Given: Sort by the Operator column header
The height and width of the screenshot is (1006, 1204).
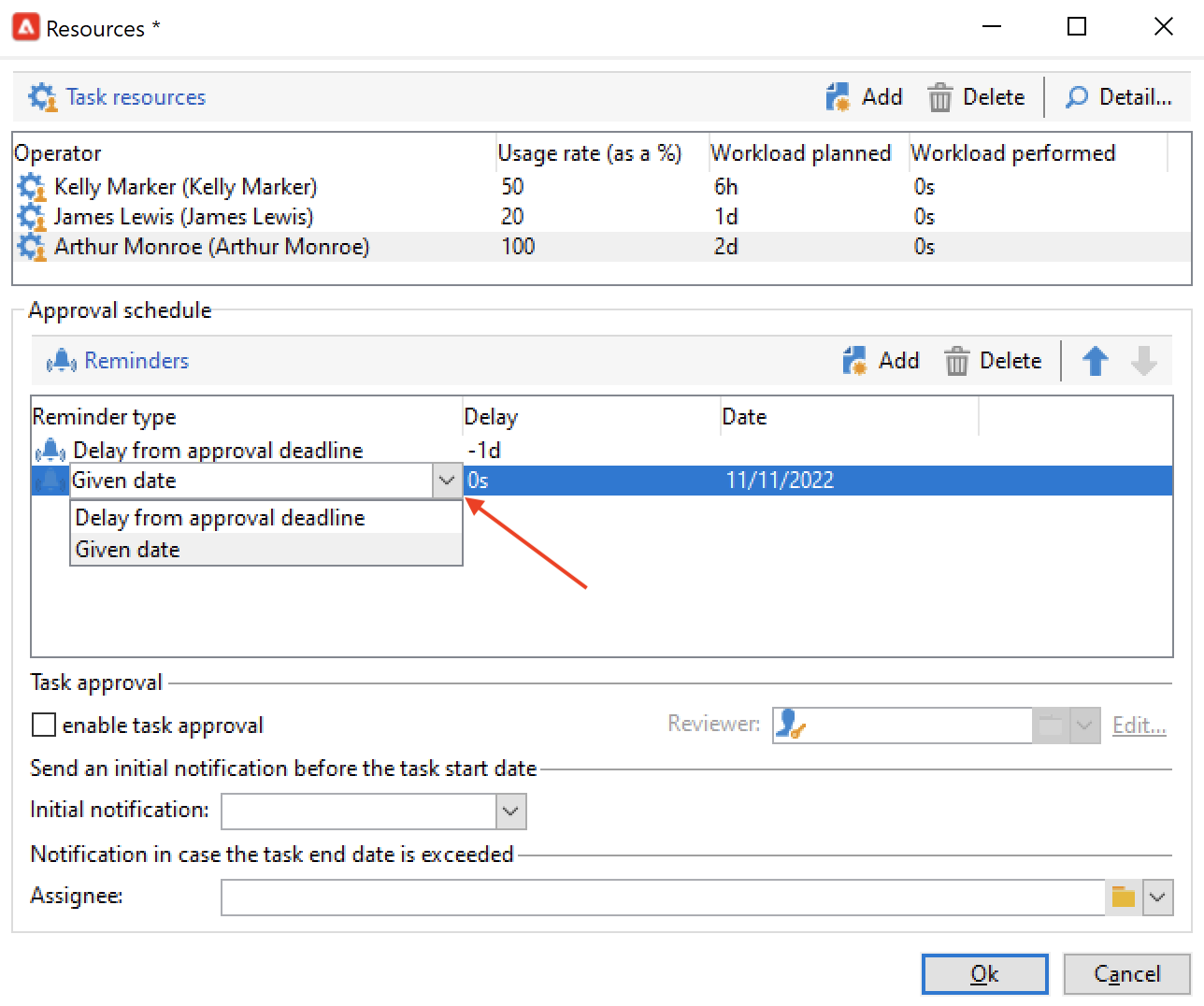Looking at the screenshot, I should coord(254,153).
